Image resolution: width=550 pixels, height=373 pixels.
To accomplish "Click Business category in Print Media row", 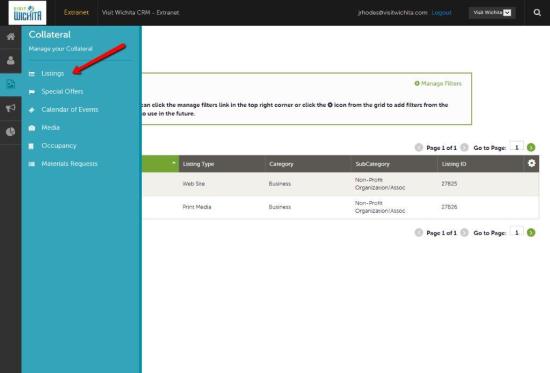I will [x=280, y=207].
